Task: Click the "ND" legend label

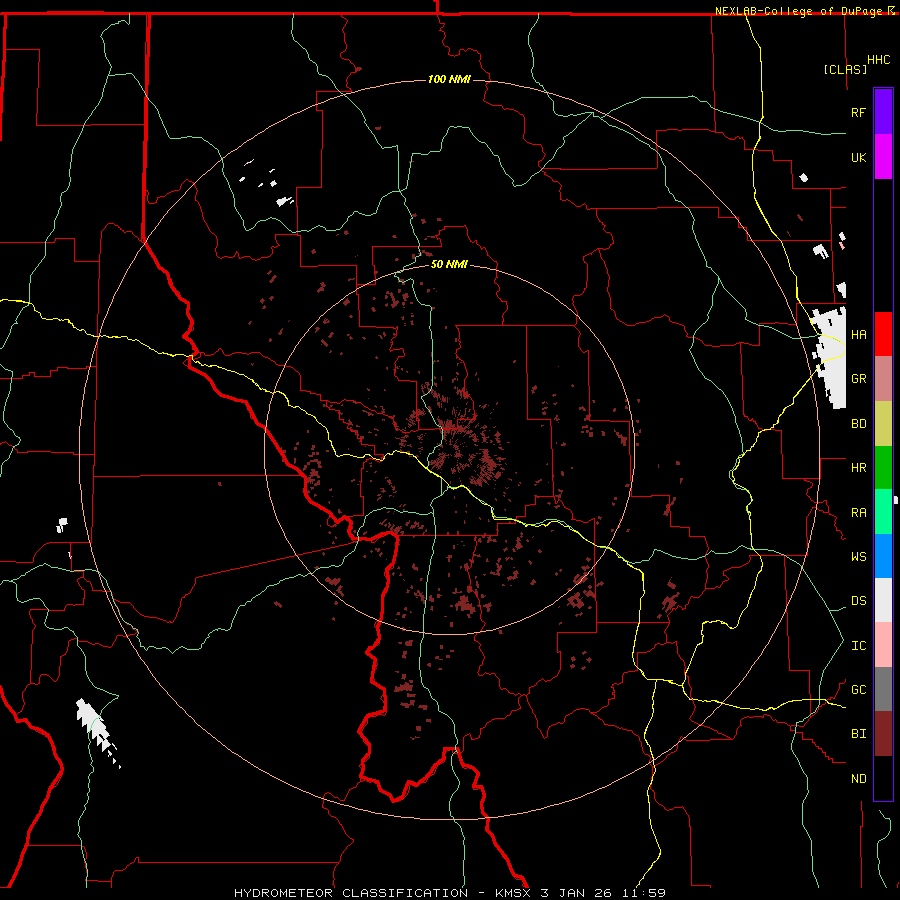Action: point(858,779)
